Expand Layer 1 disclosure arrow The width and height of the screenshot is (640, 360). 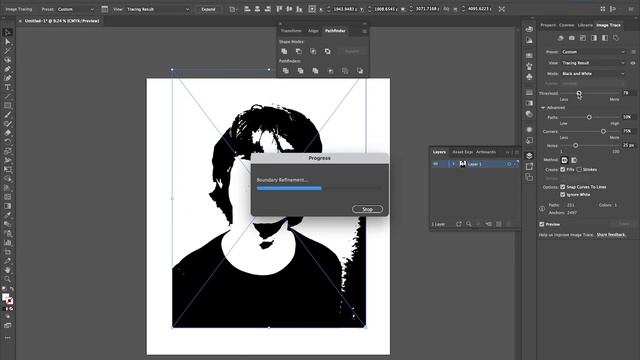(453, 164)
